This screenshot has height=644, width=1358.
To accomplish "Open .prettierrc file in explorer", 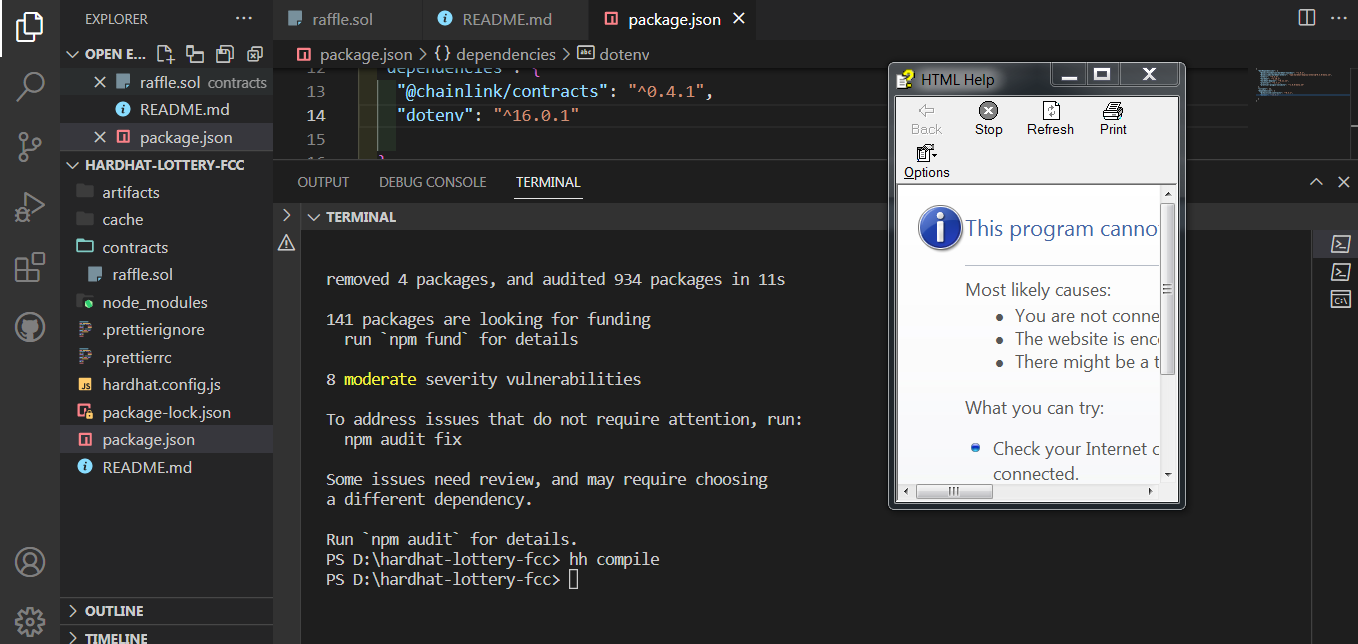I will click(139, 357).
